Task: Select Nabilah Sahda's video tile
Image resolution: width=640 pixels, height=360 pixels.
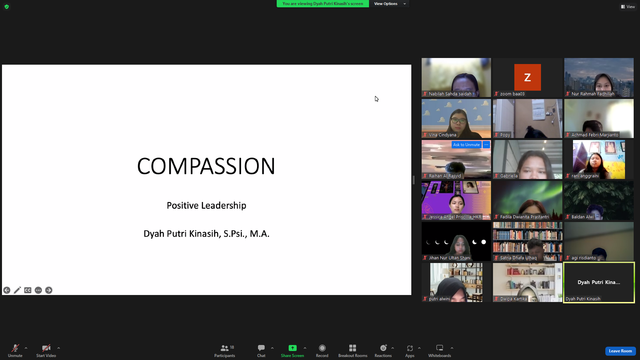Action: click(456, 78)
